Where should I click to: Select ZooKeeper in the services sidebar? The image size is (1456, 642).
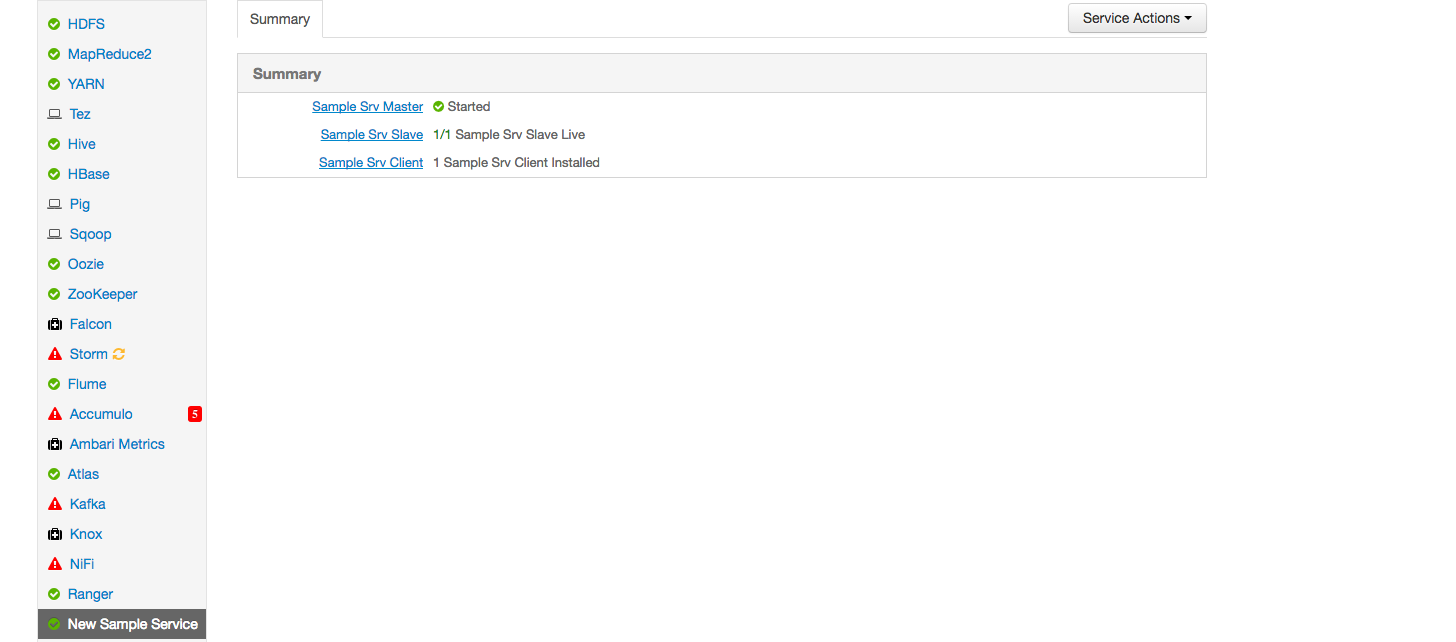pyautogui.click(x=101, y=294)
